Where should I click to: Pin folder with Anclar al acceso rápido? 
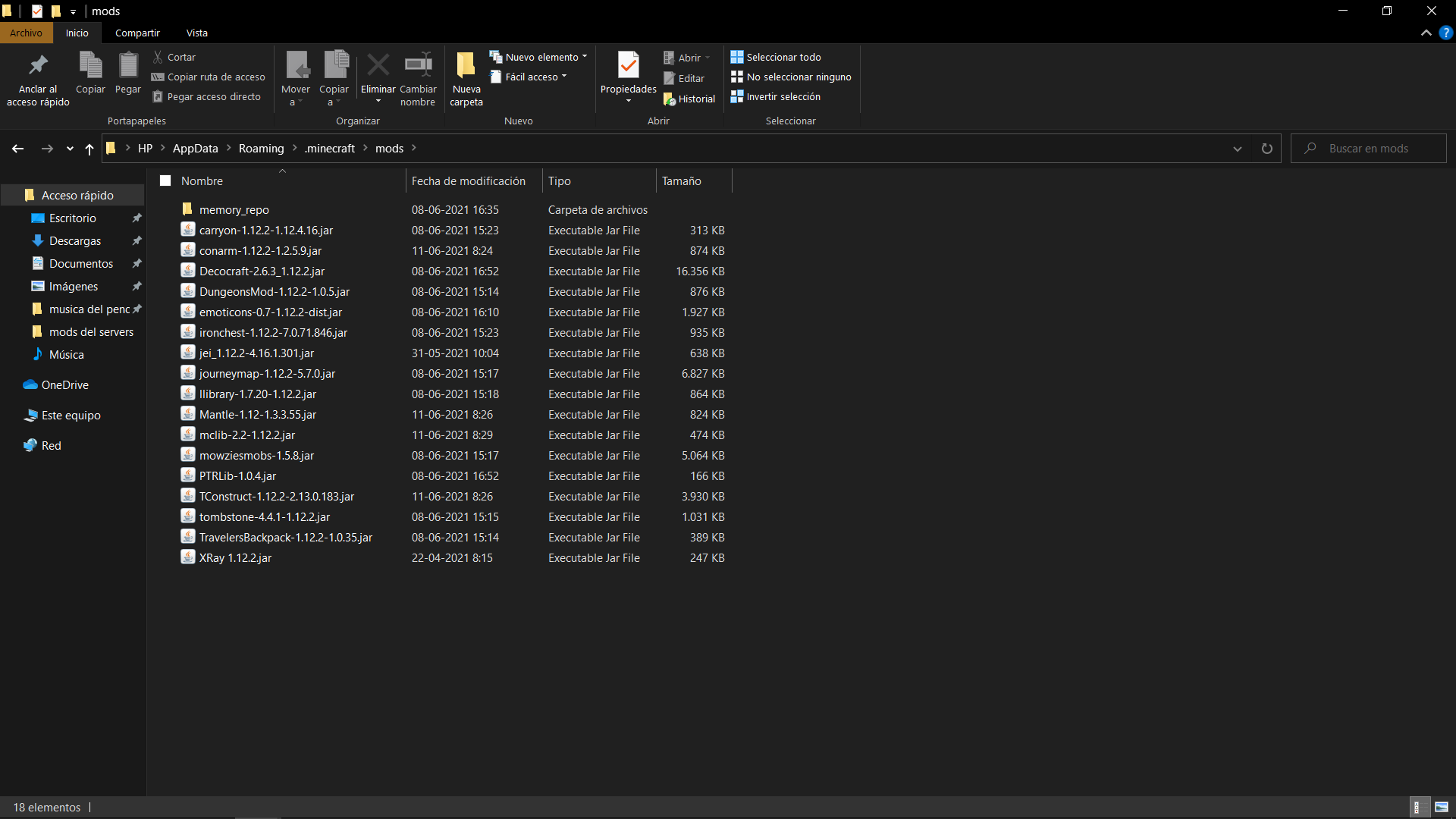(38, 79)
